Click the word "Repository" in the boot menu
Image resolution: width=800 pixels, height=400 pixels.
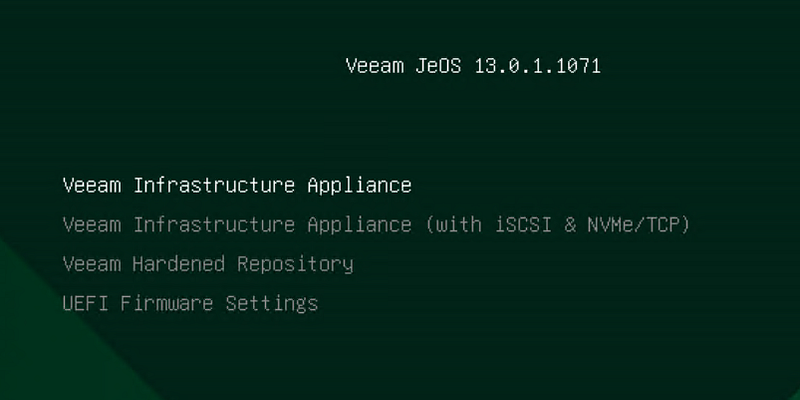click(295, 264)
